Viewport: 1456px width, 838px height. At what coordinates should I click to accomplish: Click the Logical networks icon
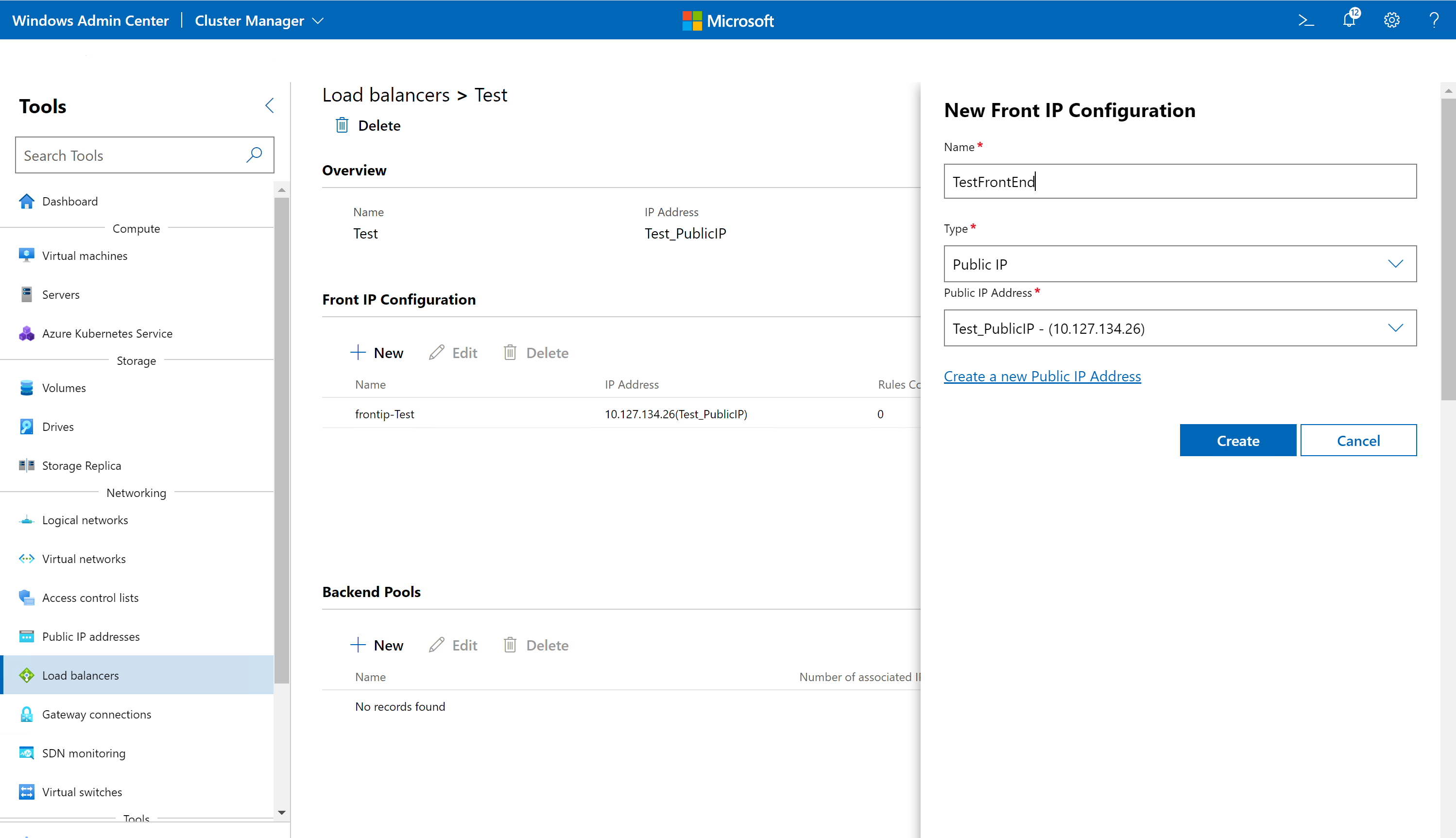pyautogui.click(x=26, y=520)
